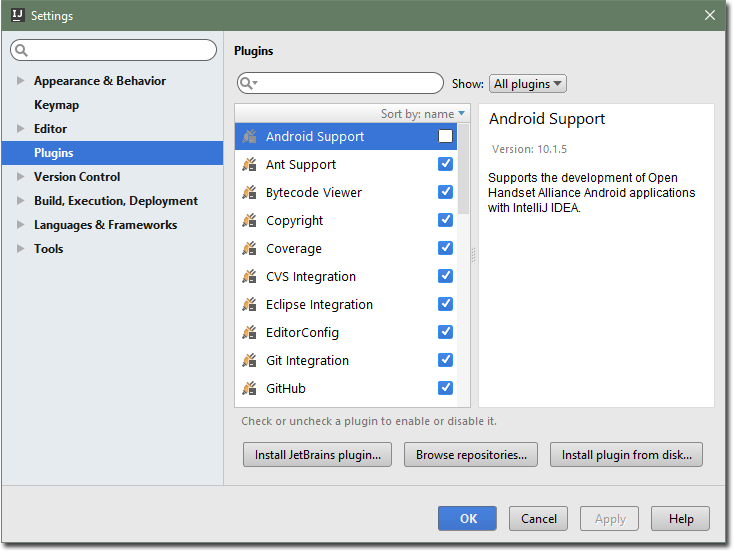Toggle the Coverage plugin checkbox
This screenshot has height=551, width=733.
(x=446, y=248)
